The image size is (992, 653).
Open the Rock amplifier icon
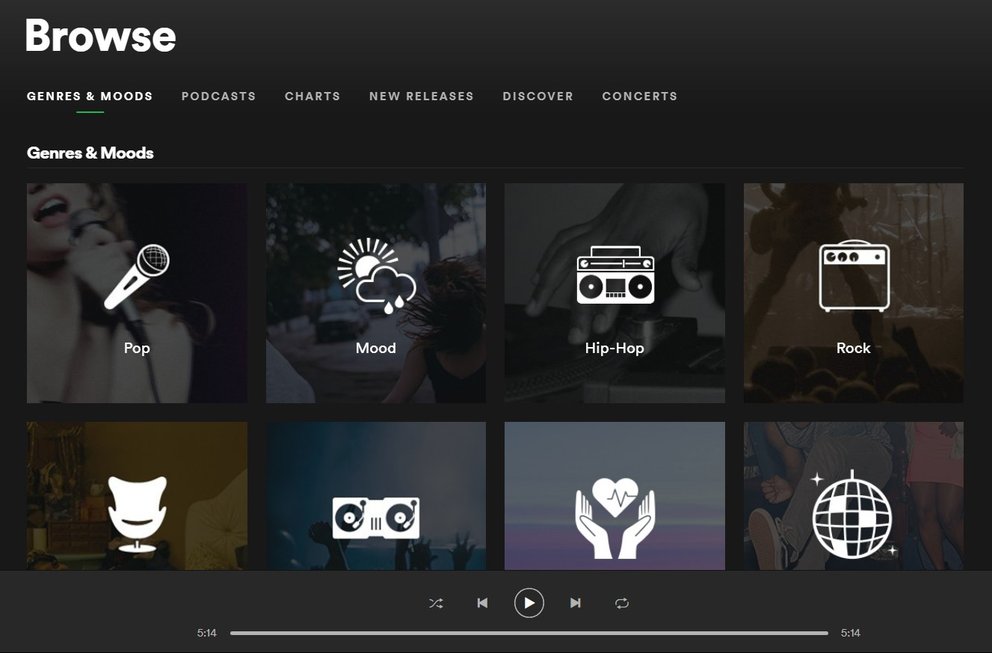[853, 275]
